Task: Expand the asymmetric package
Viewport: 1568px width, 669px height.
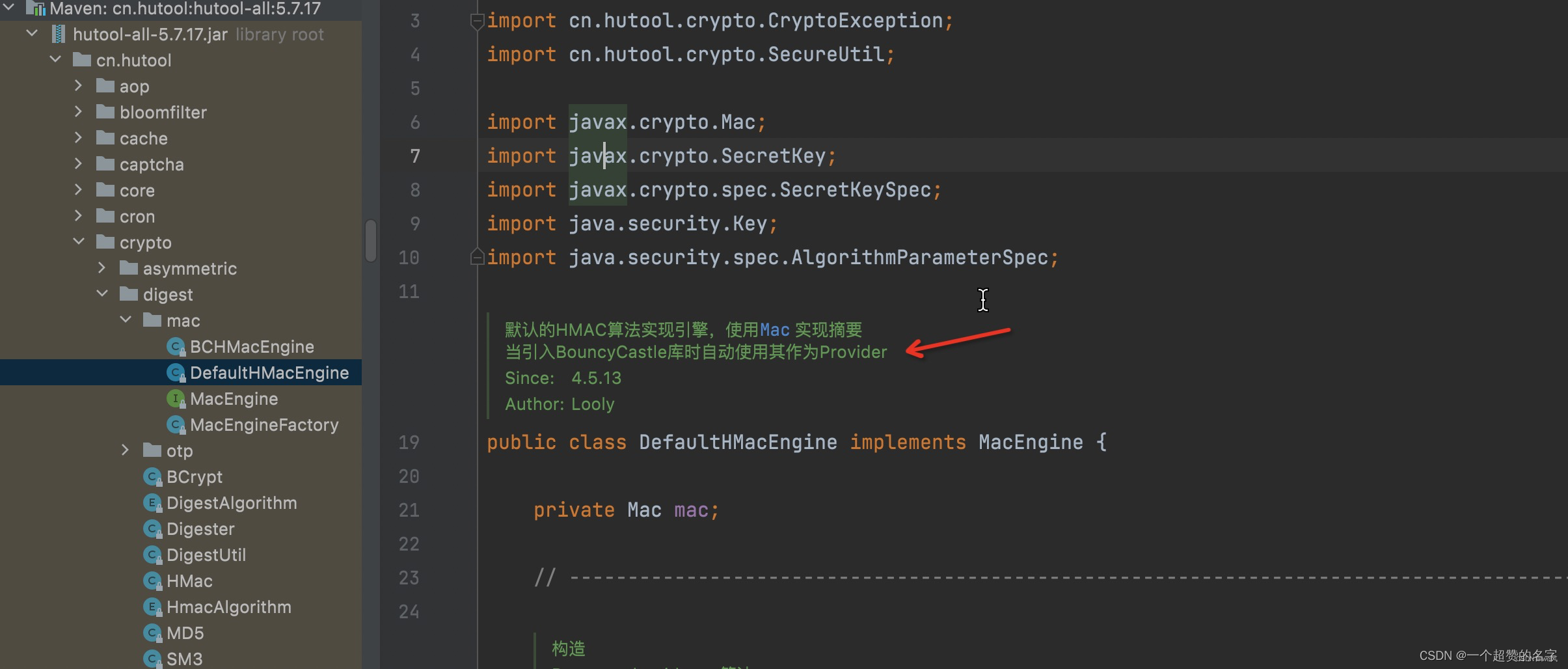Action: pyautogui.click(x=102, y=267)
